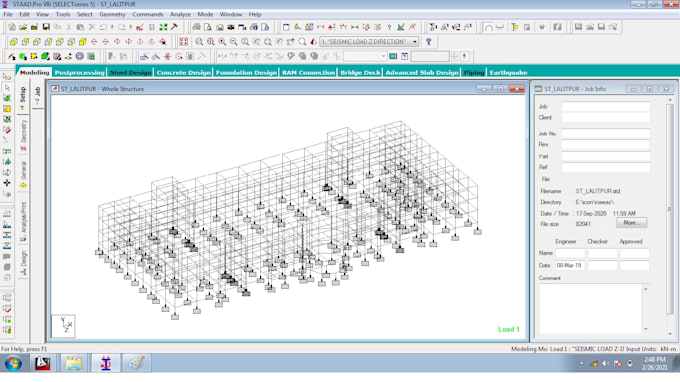Click the Engineer Date field '08-Mar-19'
The height and width of the screenshot is (382, 680).
click(x=570, y=265)
